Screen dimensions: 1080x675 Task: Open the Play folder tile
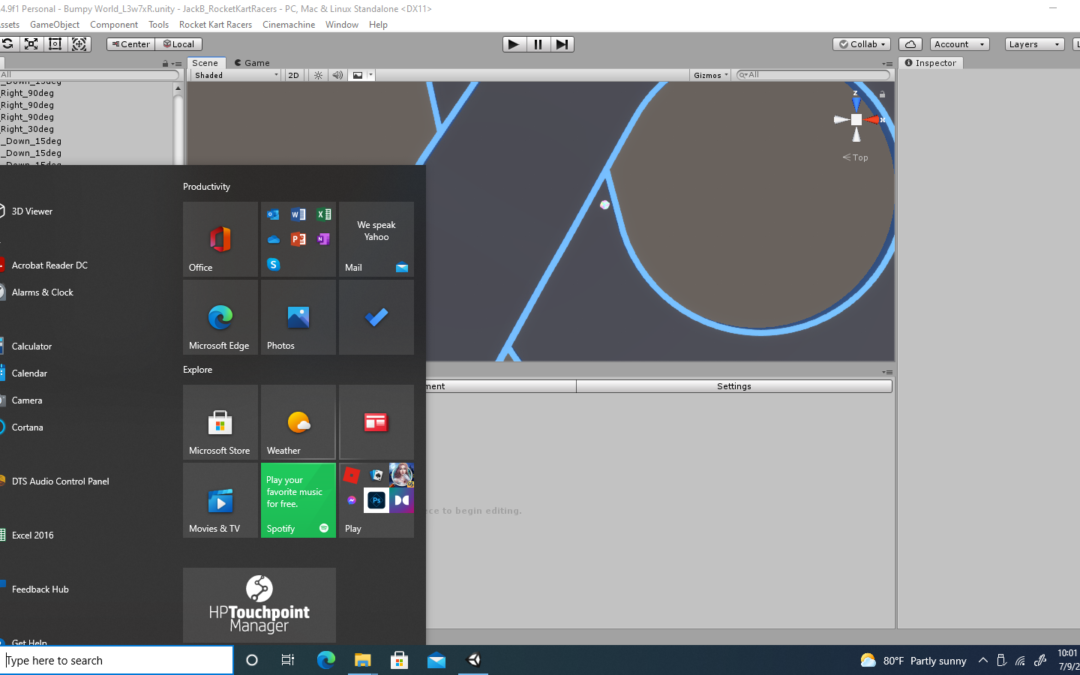click(x=376, y=500)
